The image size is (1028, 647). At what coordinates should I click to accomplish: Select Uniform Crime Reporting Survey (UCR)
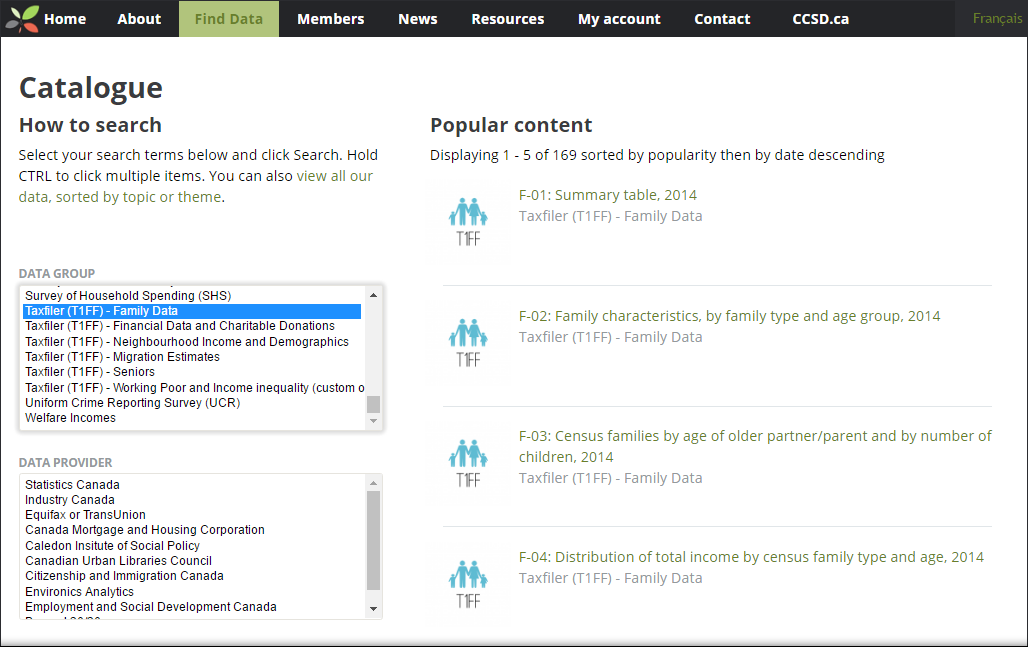(x=192, y=402)
